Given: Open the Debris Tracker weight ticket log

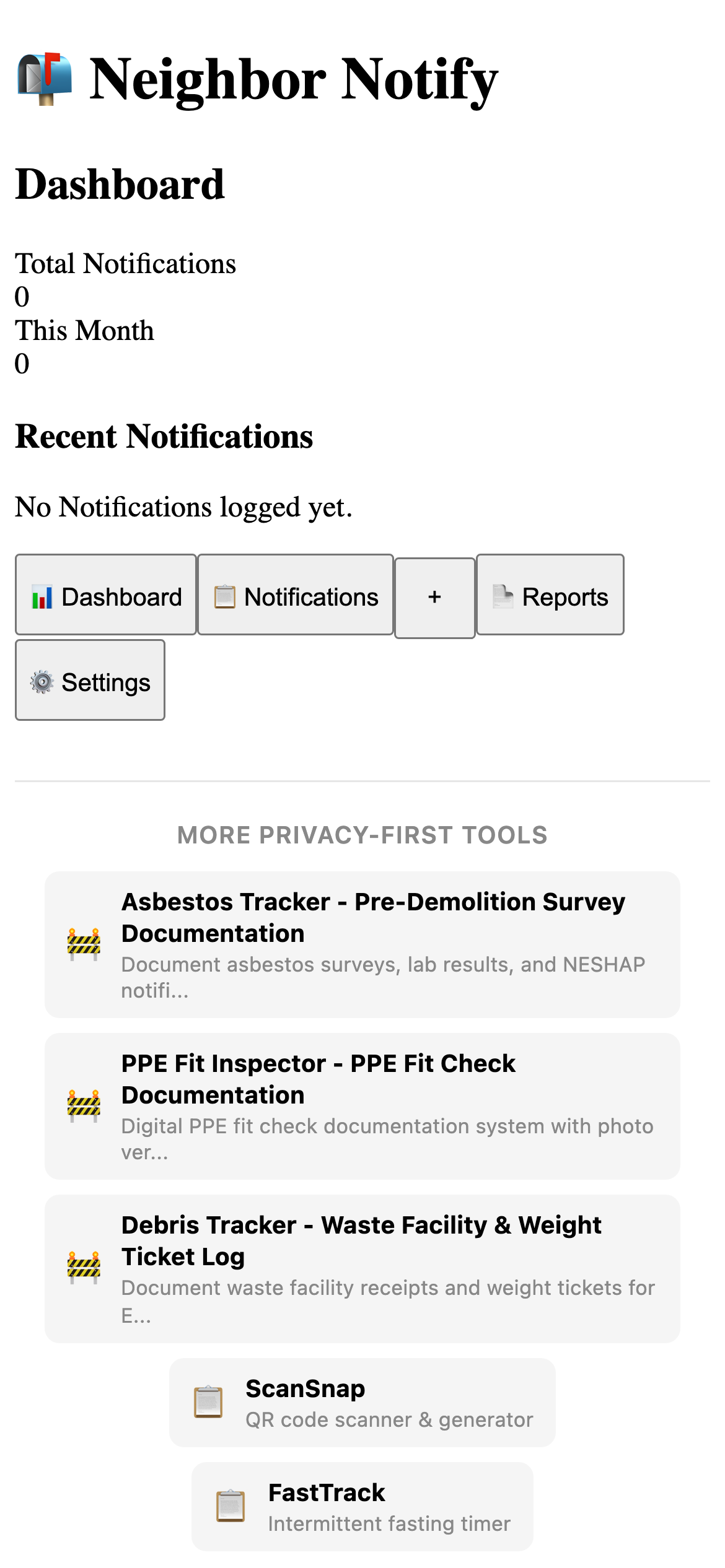Looking at the screenshot, I should [x=362, y=1266].
